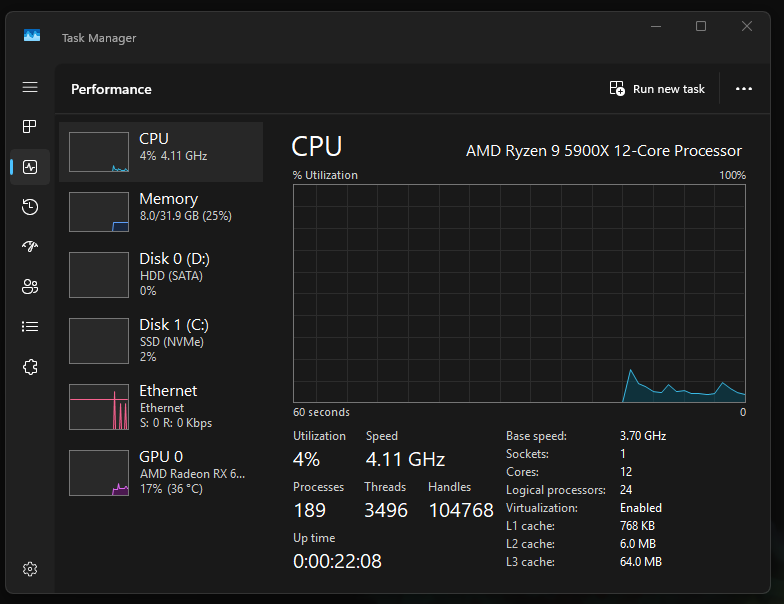Open the Startup apps page icon
The width and height of the screenshot is (784, 604).
[x=30, y=246]
